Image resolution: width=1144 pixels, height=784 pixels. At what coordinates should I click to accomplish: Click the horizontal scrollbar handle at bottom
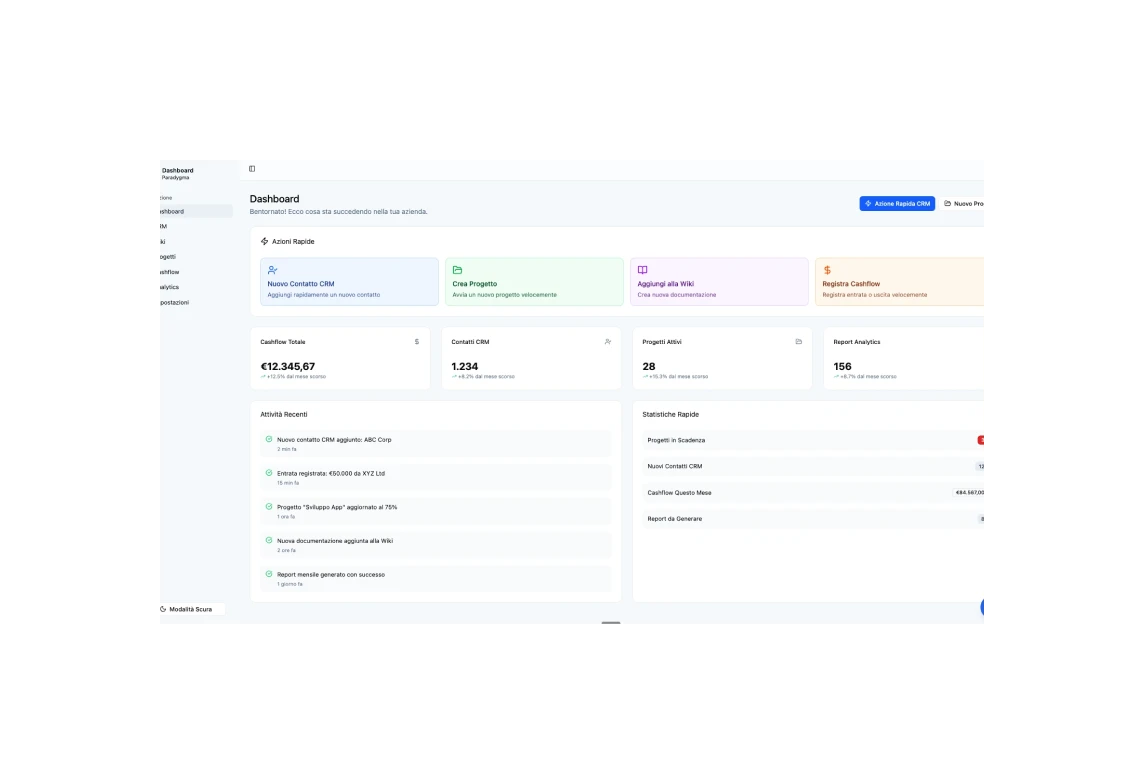coord(611,623)
